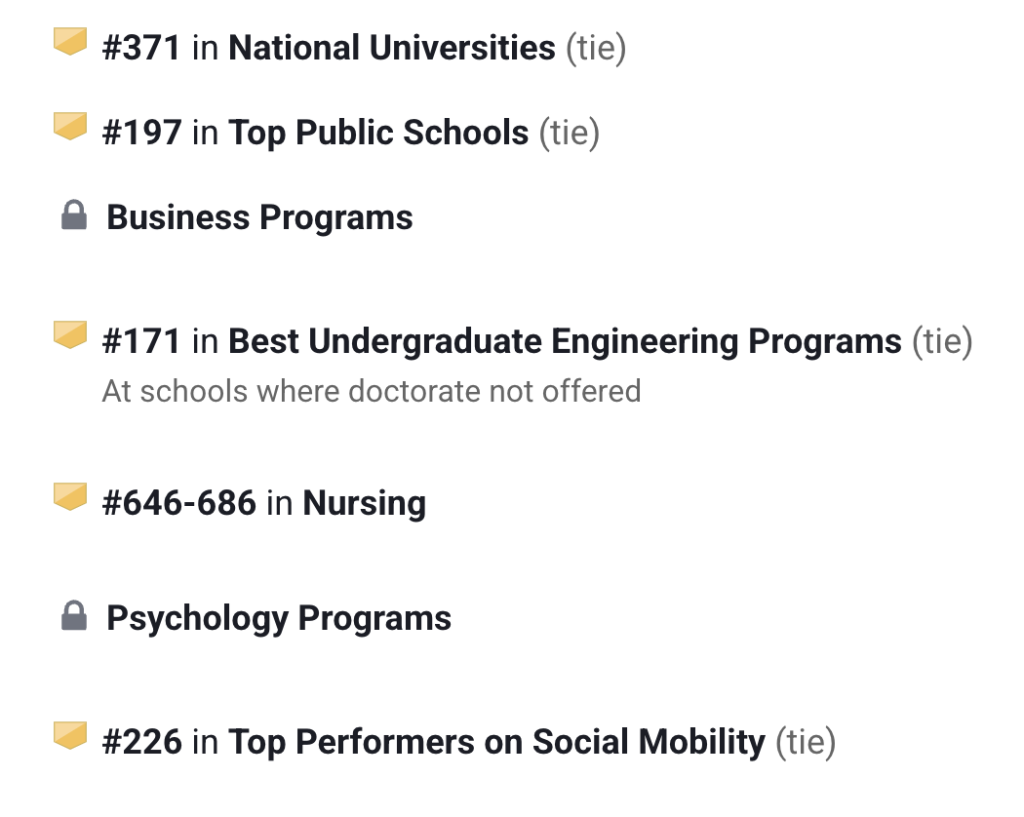This screenshot has height=817, width=1024.
Task: Open Best Undergraduate Engineering Programs link
Action: pyautogui.click(x=565, y=342)
